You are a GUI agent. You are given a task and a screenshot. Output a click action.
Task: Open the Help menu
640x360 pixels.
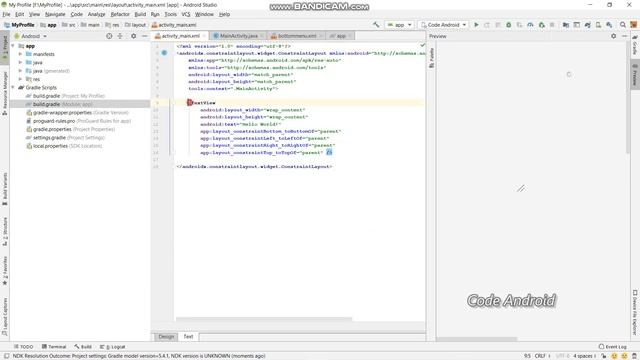click(224, 14)
